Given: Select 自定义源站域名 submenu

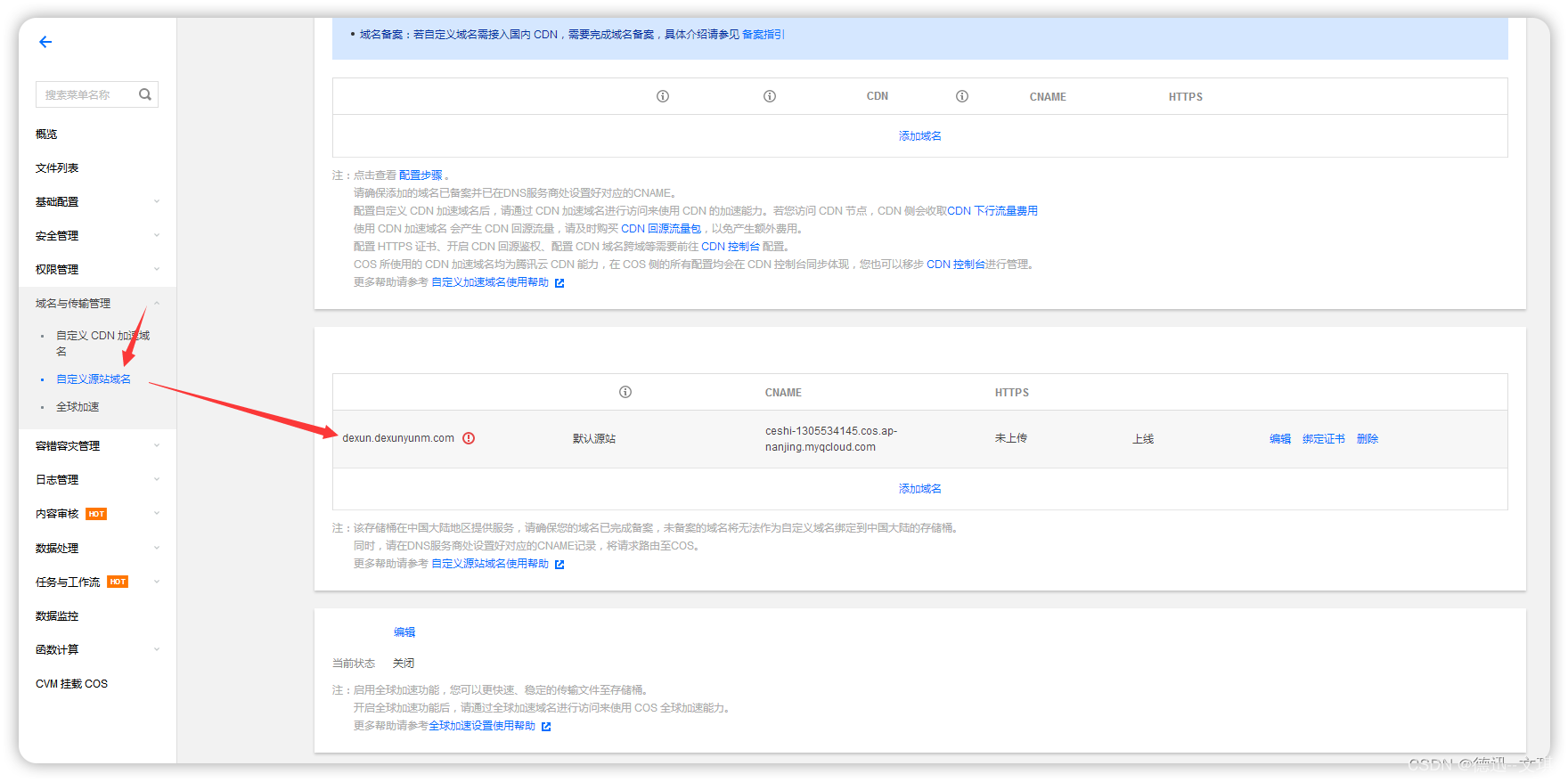Looking at the screenshot, I should pyautogui.click(x=94, y=379).
